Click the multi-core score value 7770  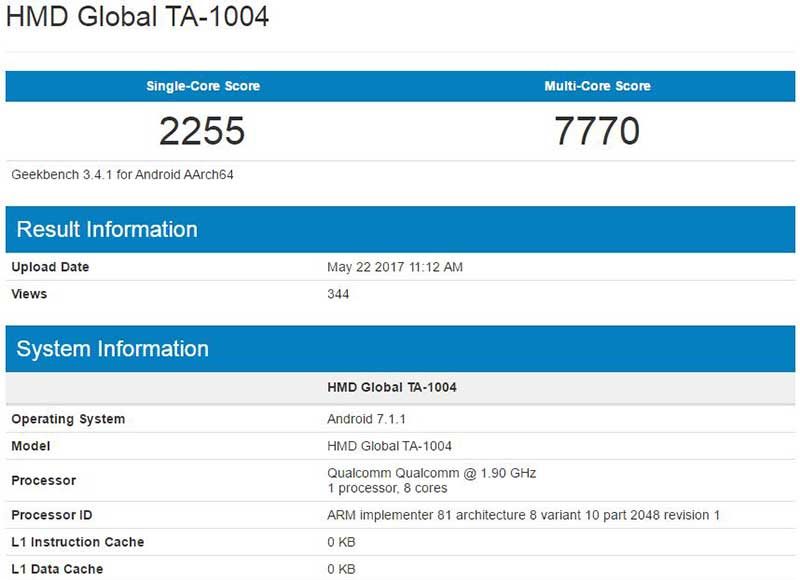click(597, 130)
